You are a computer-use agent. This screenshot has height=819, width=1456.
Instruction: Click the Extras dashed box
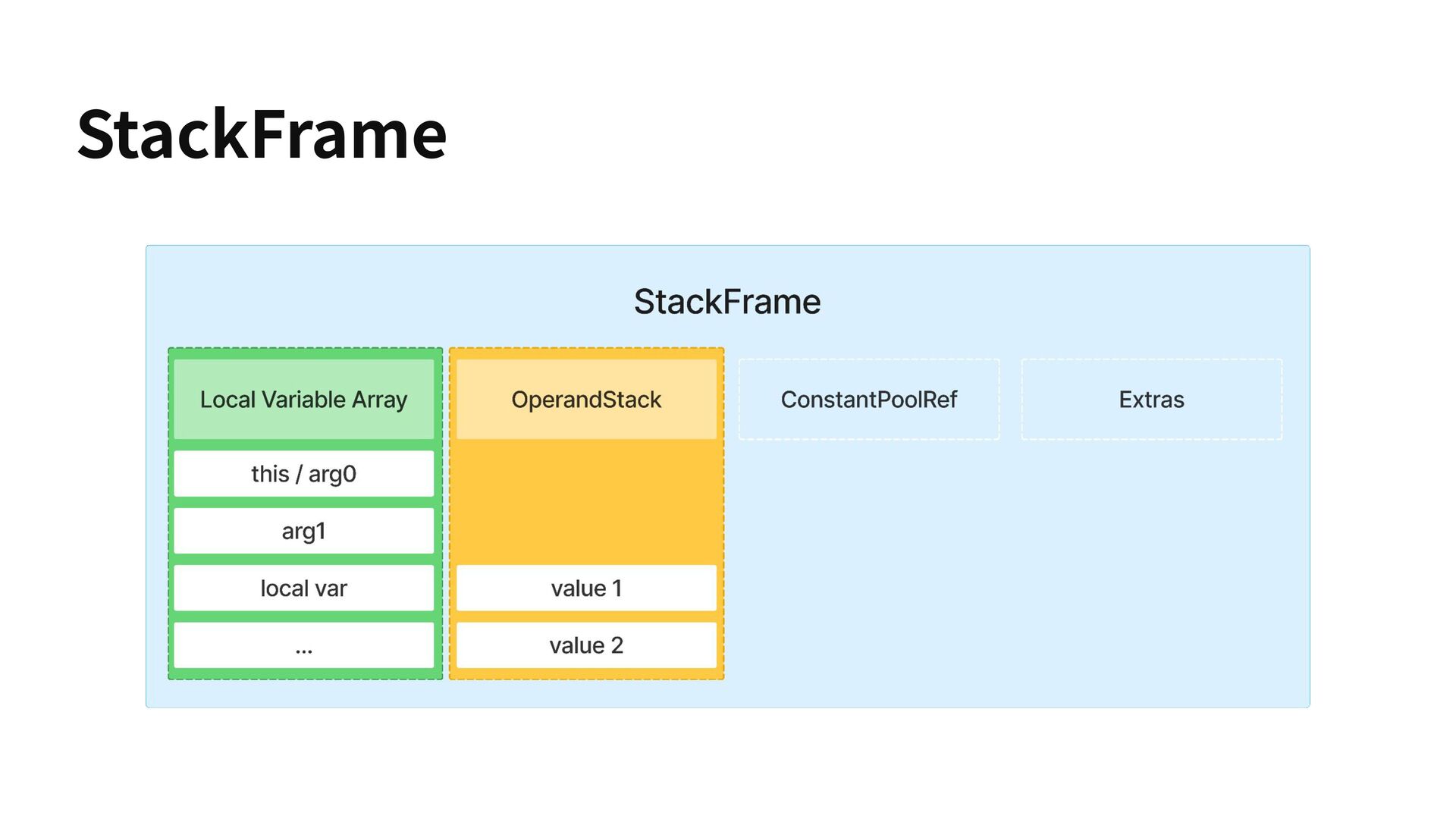point(1151,399)
